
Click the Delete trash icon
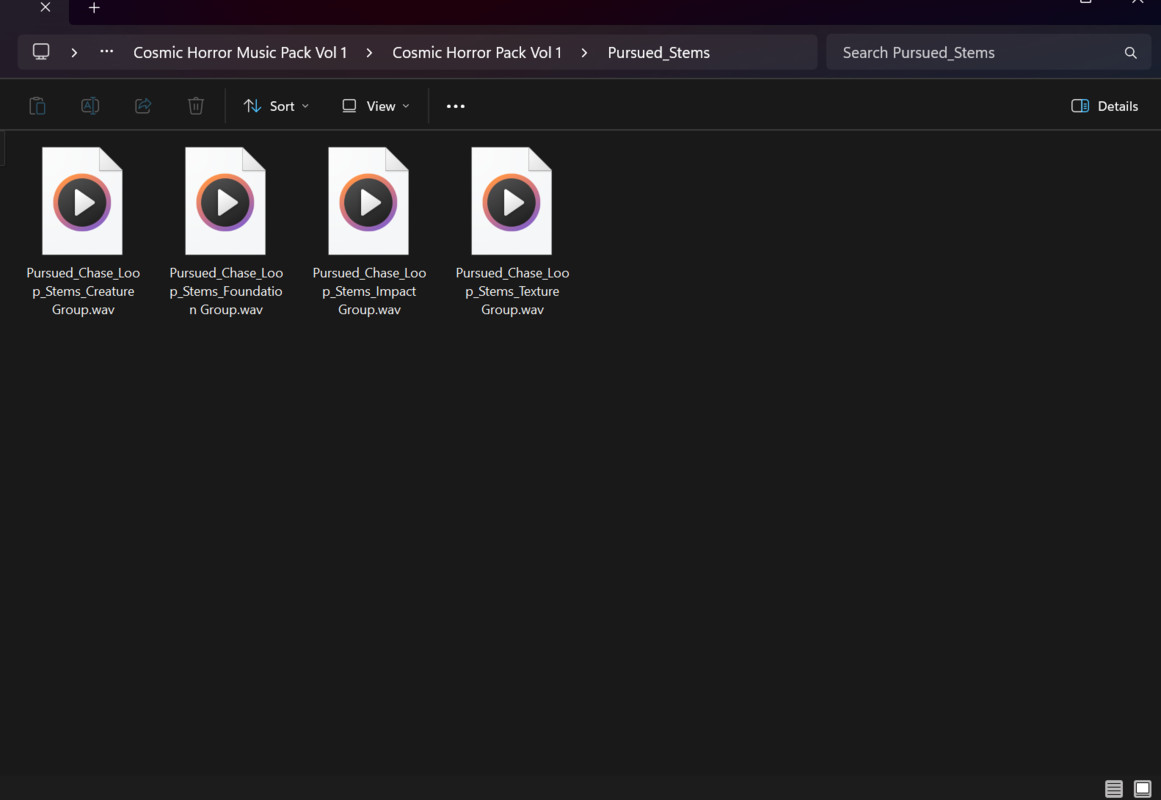[x=195, y=106]
